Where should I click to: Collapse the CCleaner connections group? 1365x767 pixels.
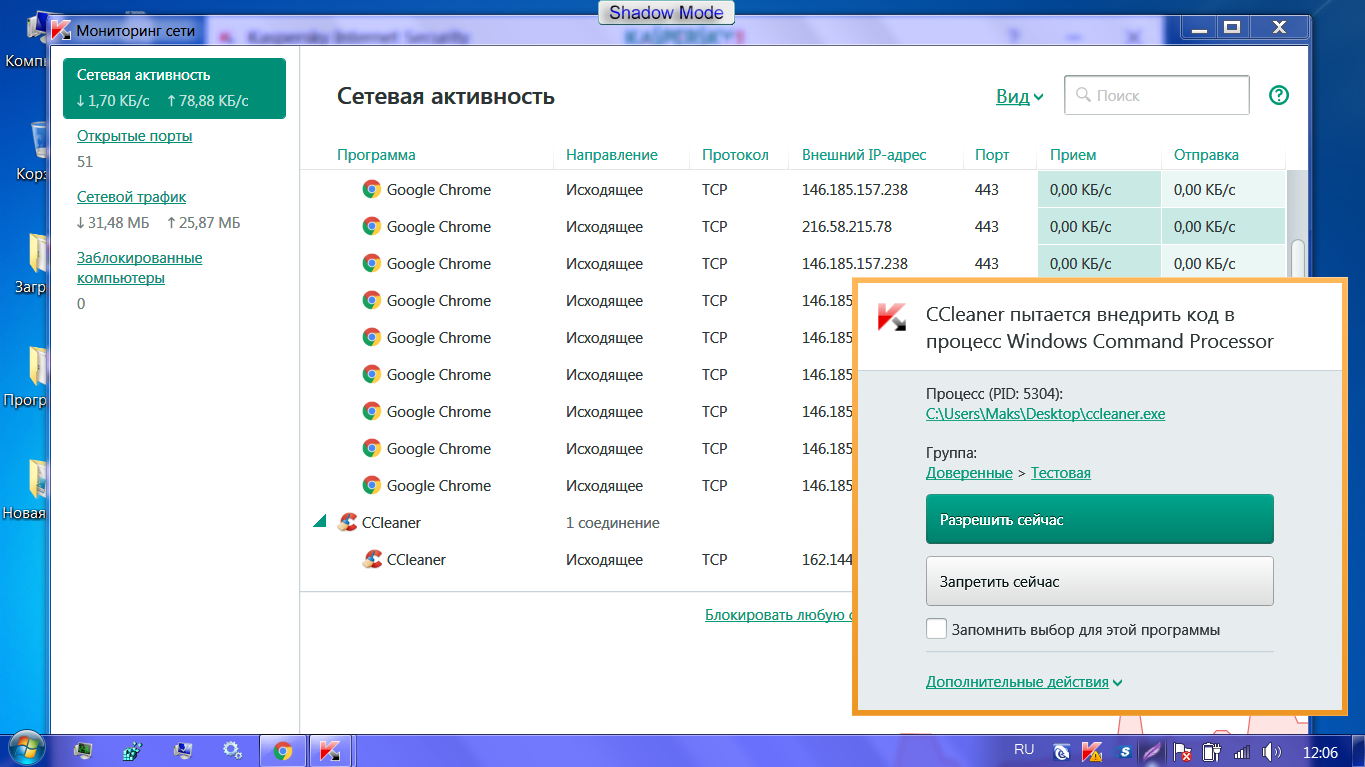[319, 522]
